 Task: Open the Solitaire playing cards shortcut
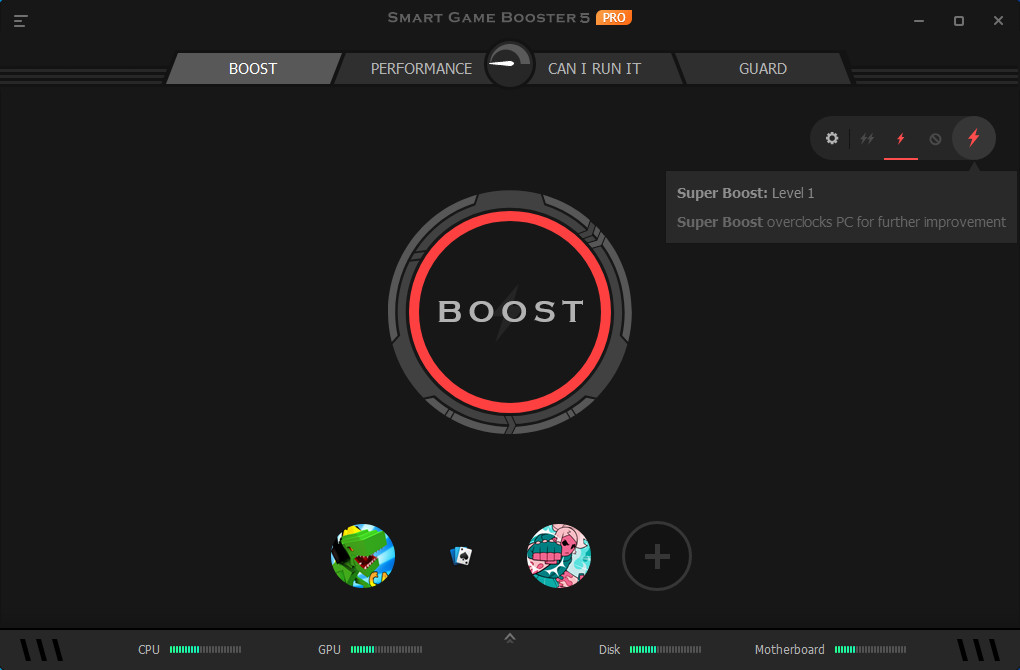click(x=459, y=555)
